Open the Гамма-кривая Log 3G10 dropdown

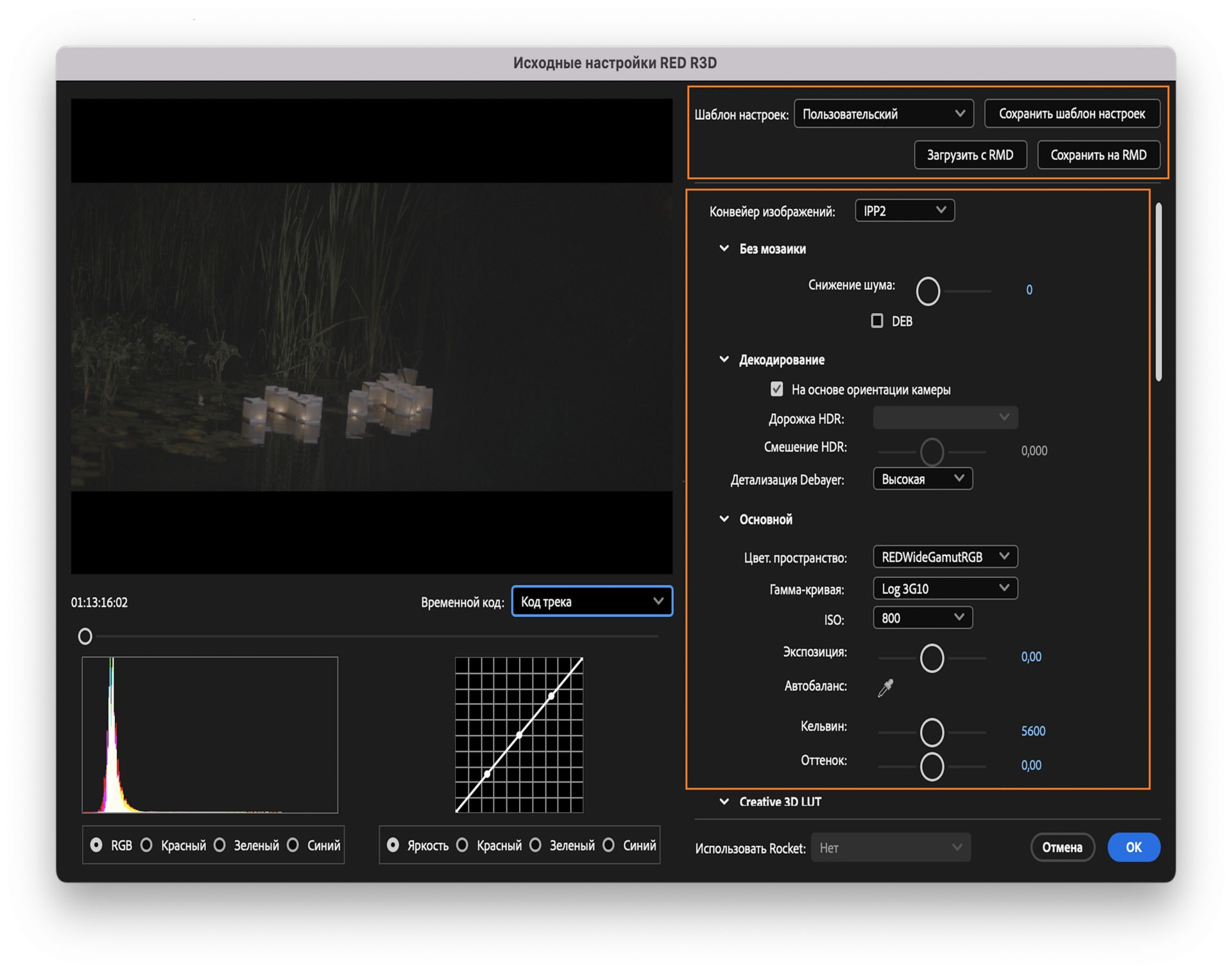tap(945, 588)
